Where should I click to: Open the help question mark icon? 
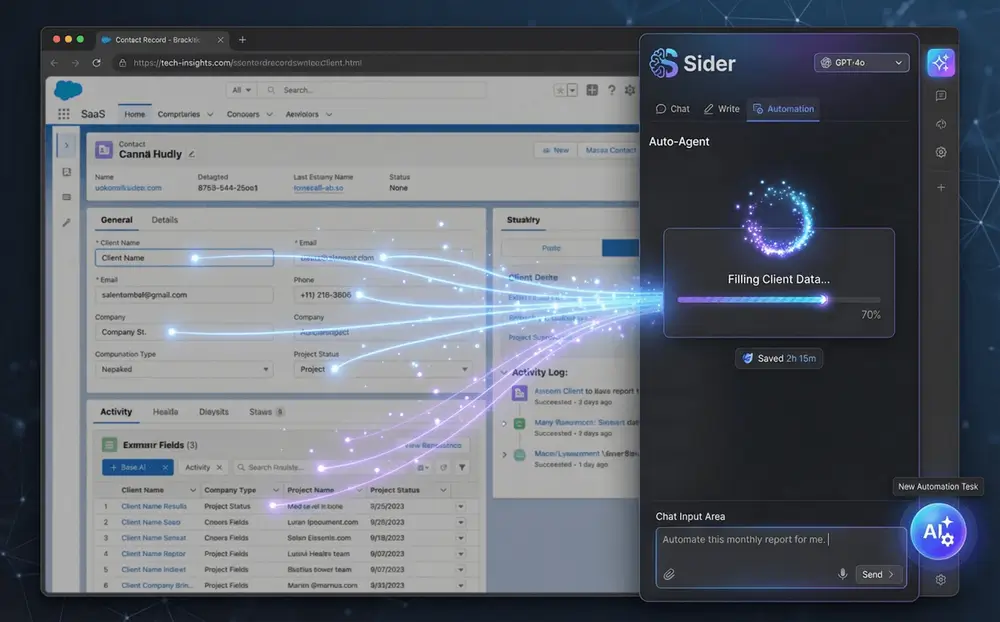(x=612, y=90)
